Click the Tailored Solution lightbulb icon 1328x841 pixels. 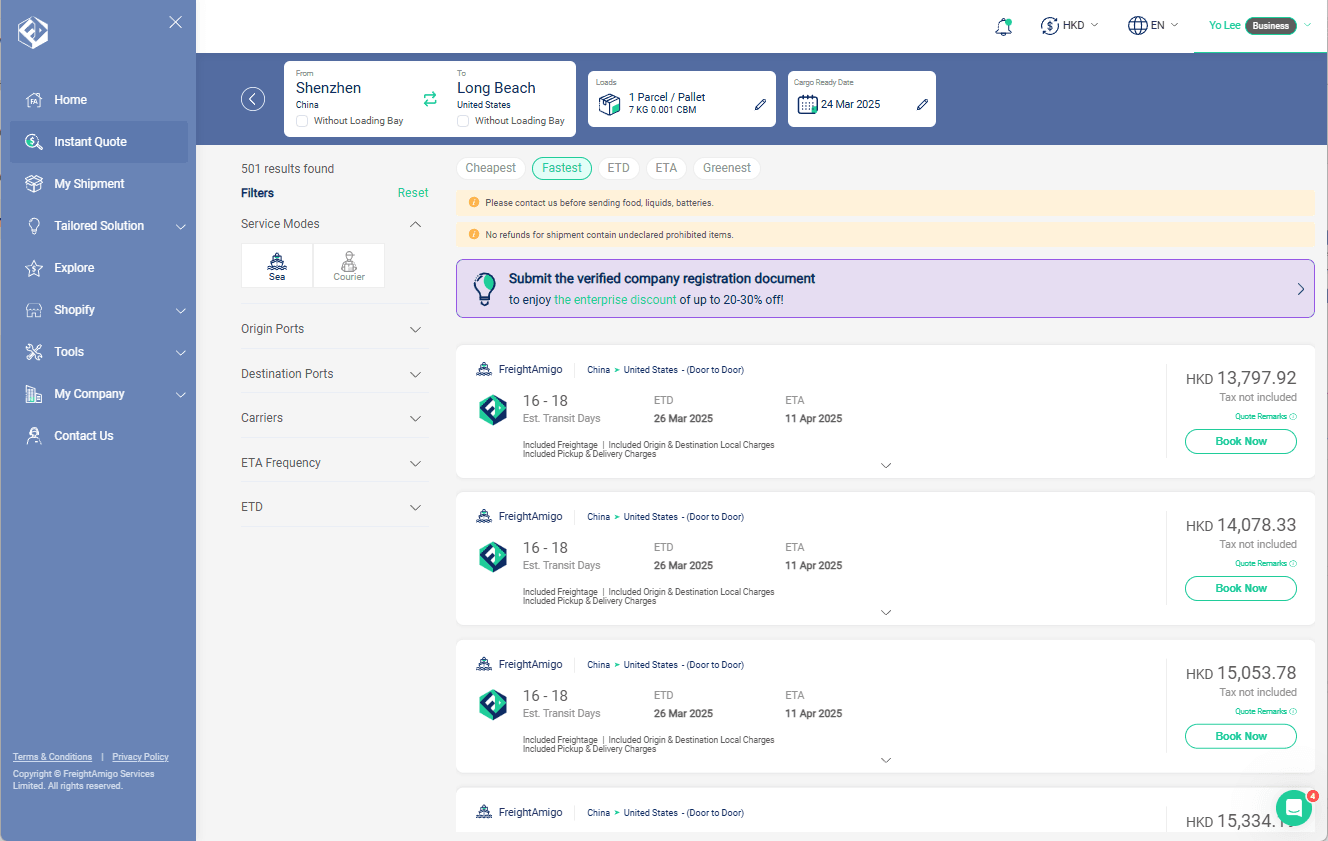34,226
